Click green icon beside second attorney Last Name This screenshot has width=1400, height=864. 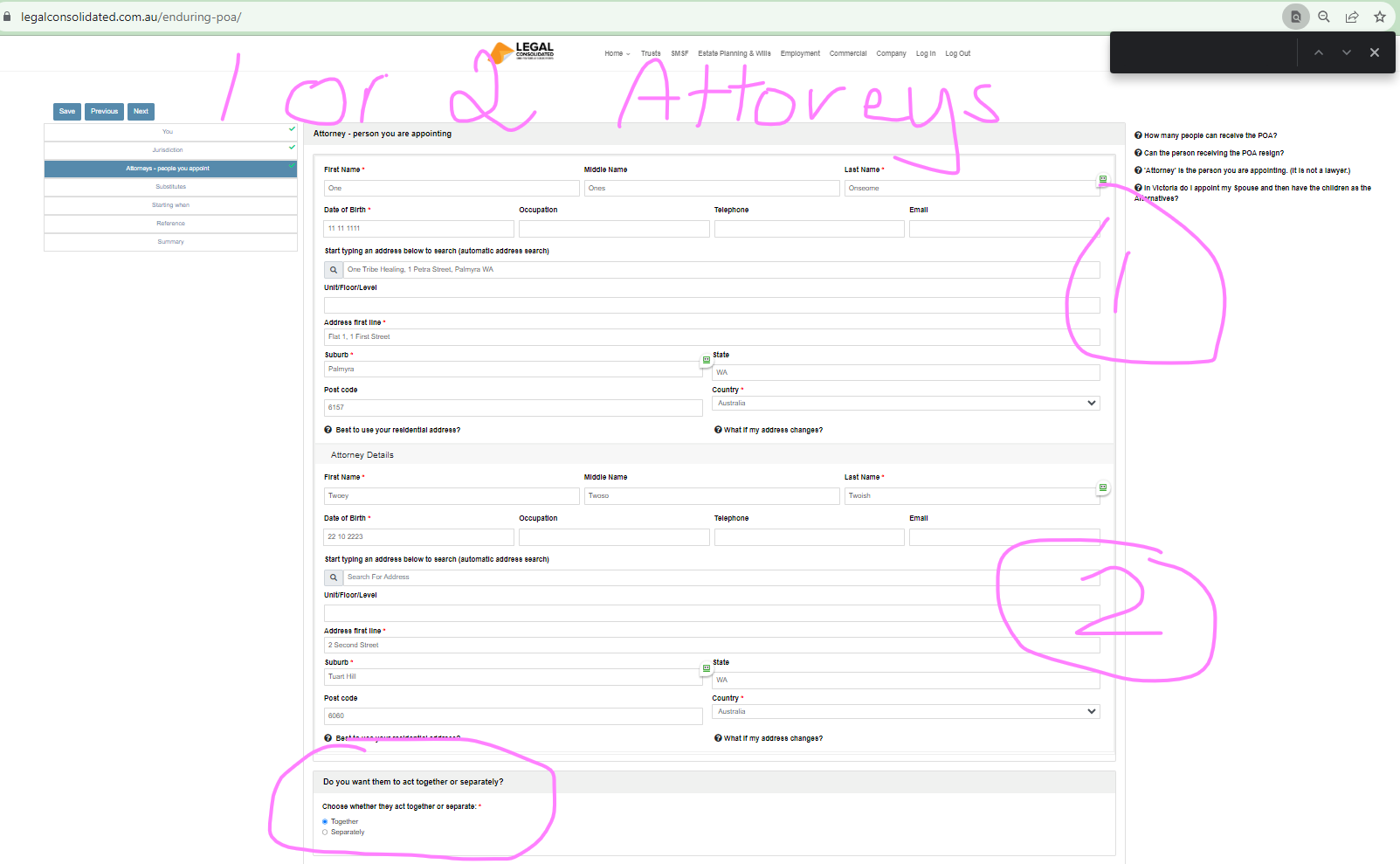point(1103,487)
